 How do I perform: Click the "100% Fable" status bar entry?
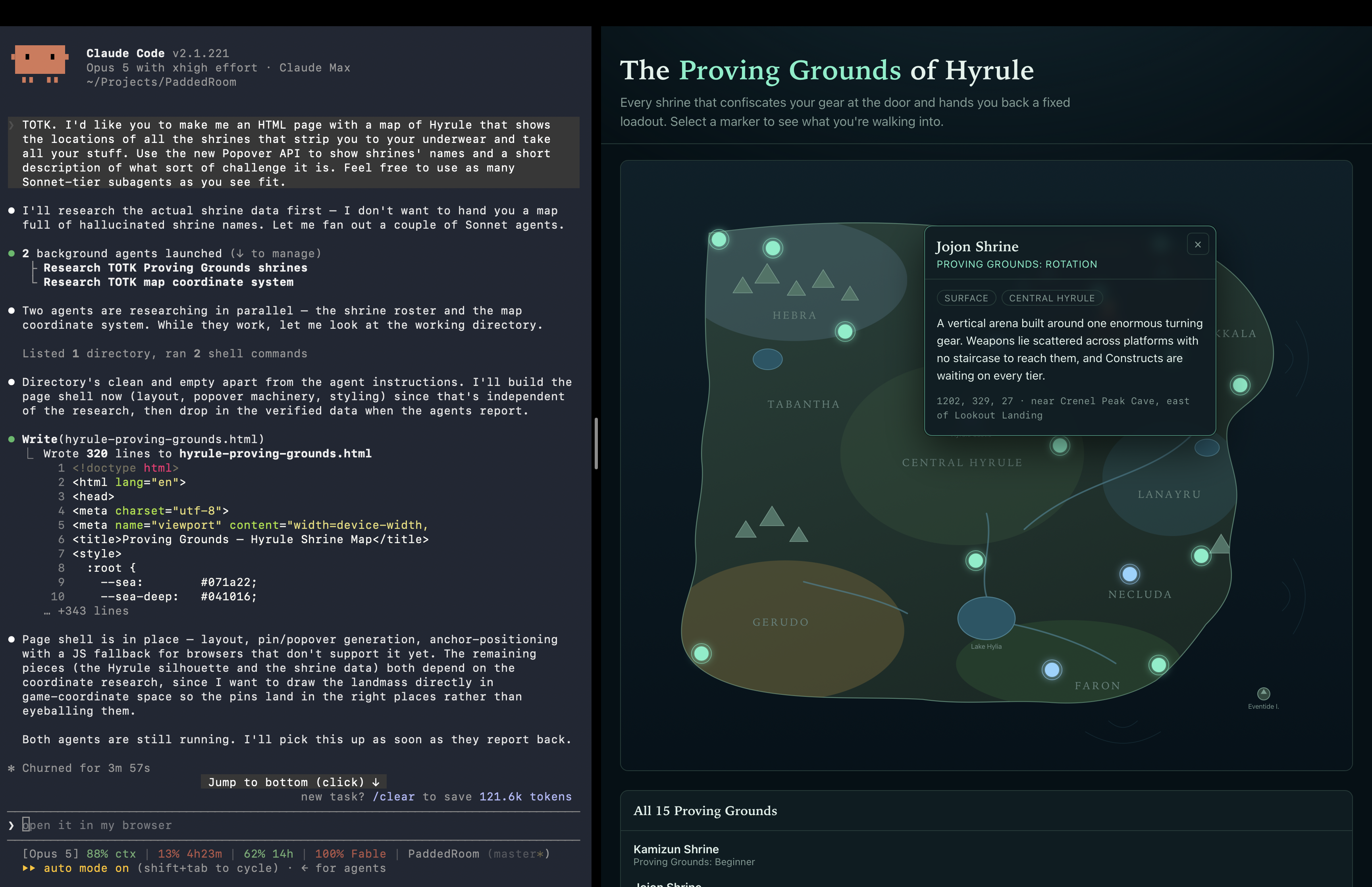351,854
